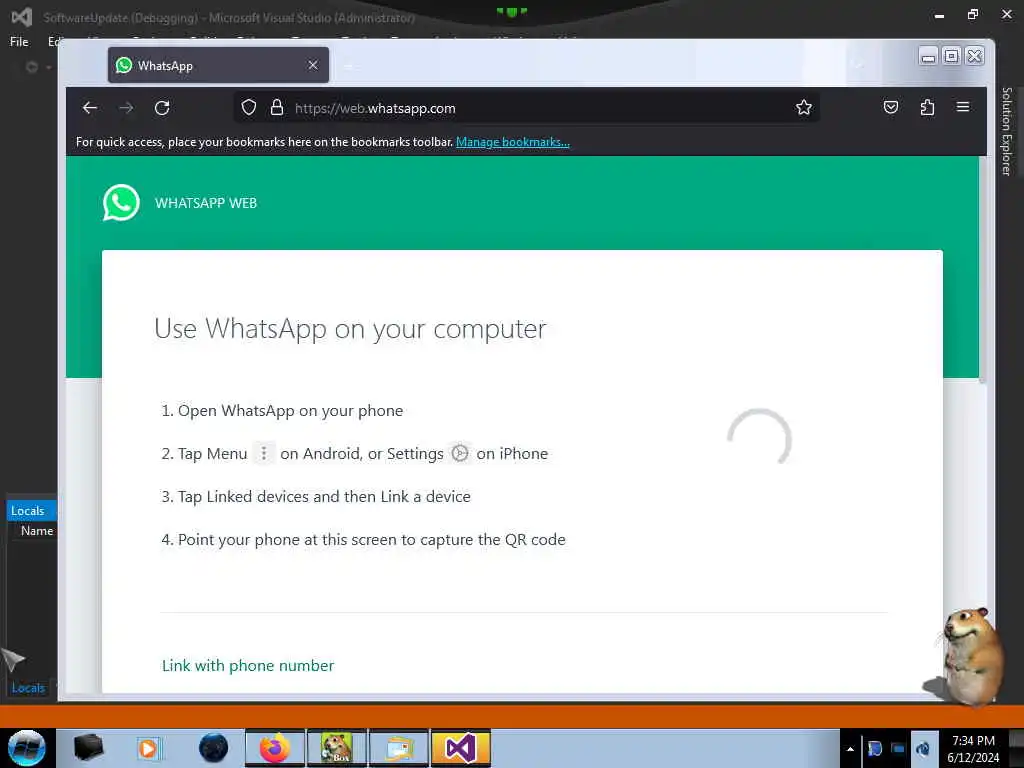The width and height of the screenshot is (1024, 768).
Task: Close the WhatsApp browser tab
Action: point(313,65)
